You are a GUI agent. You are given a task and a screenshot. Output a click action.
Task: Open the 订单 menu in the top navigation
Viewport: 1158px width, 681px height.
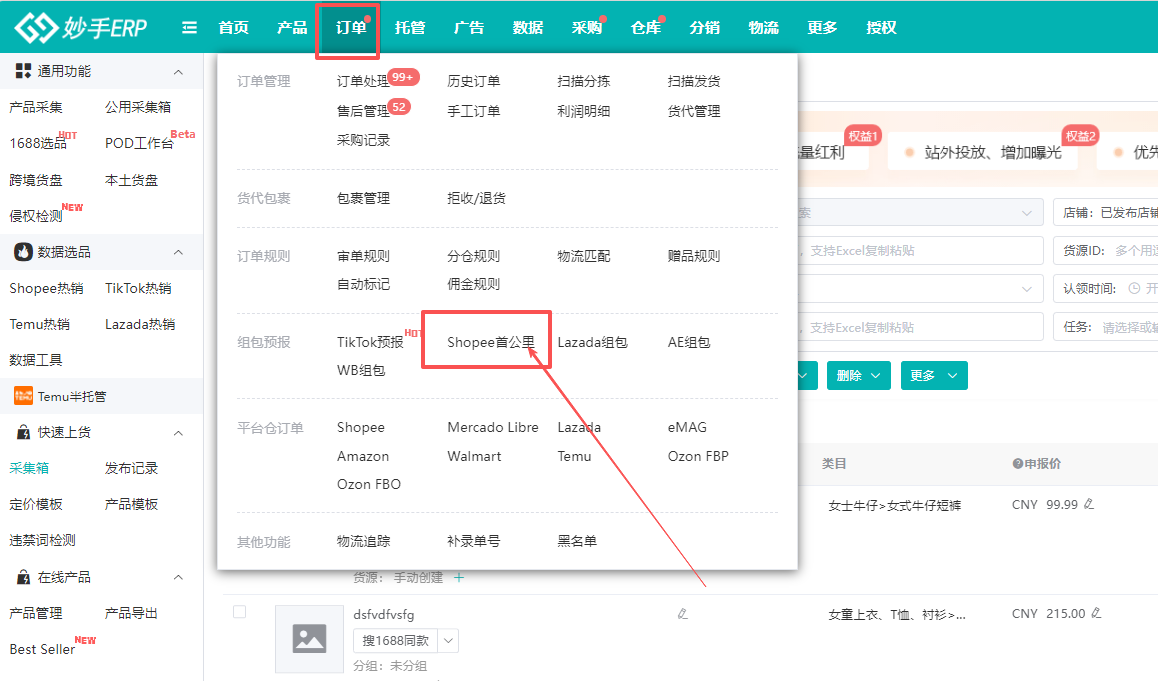(x=351, y=28)
